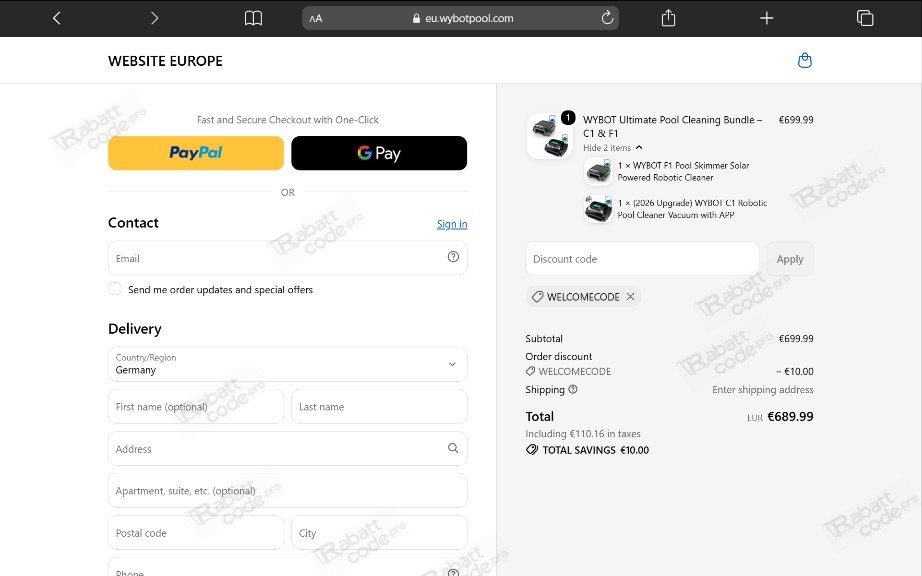Click the Shipping info question icon
This screenshot has width=922, height=576.
point(573,389)
